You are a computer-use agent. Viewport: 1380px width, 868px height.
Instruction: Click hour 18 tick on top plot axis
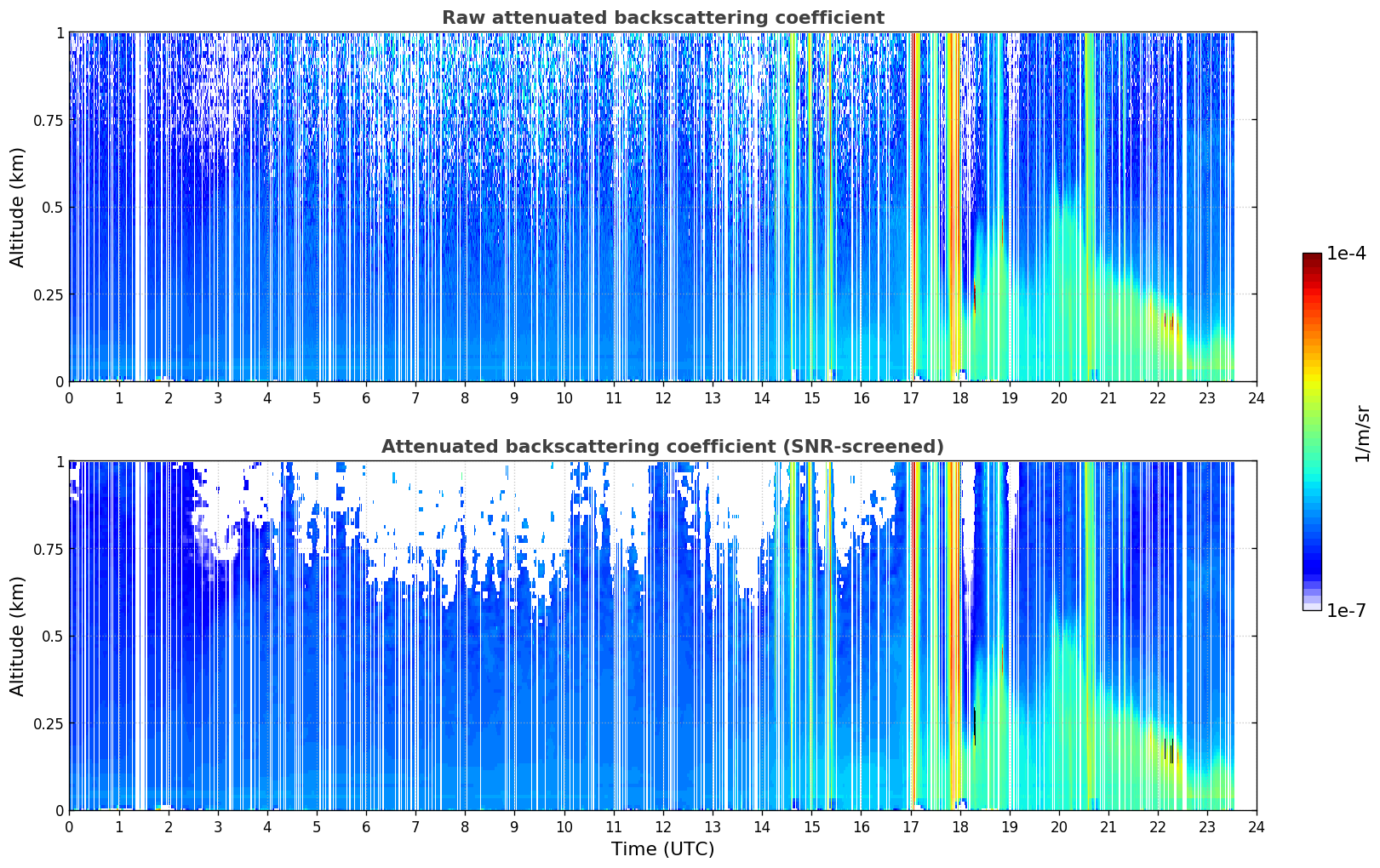[959, 398]
